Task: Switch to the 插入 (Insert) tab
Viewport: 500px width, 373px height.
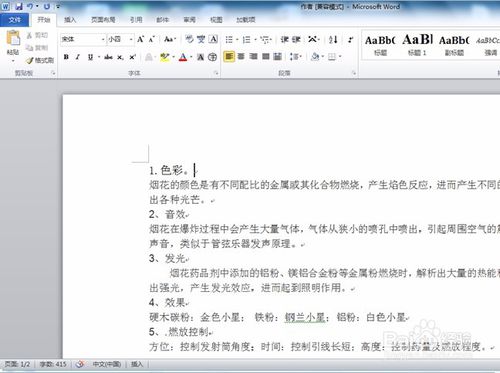Action: [x=70, y=20]
